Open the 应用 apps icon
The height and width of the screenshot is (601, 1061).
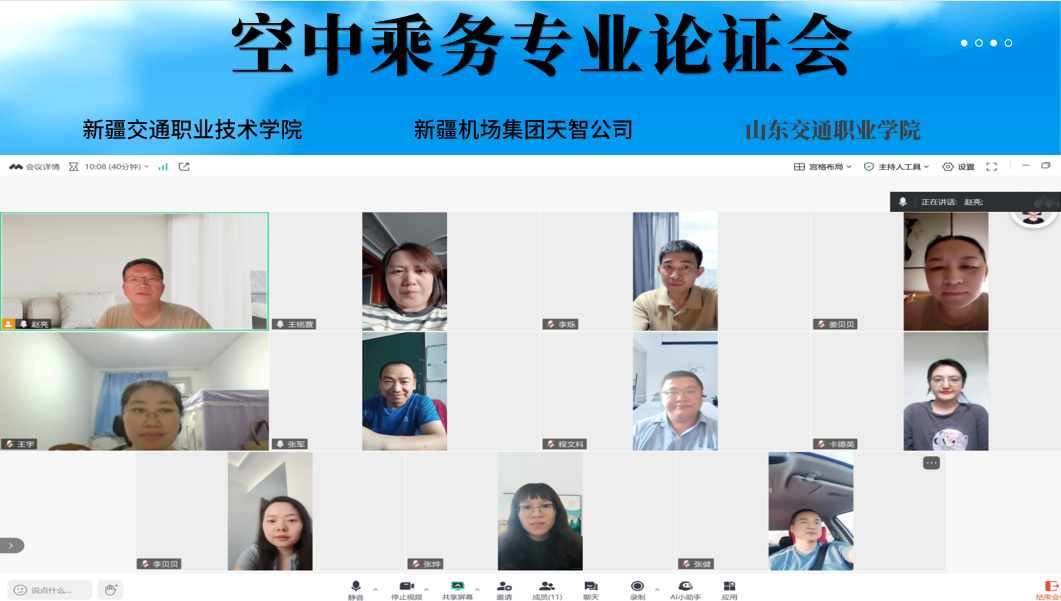tap(729, 589)
